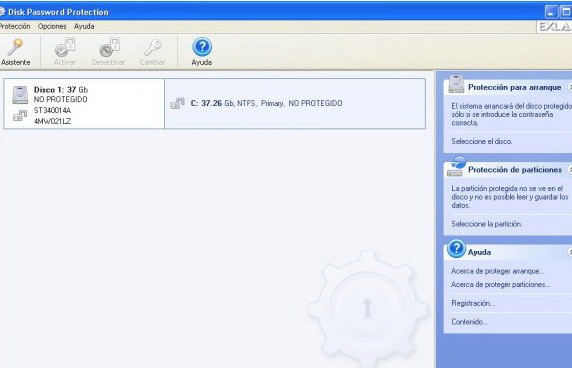Click the question mark icon in Ayuda panel

[x=456, y=249]
